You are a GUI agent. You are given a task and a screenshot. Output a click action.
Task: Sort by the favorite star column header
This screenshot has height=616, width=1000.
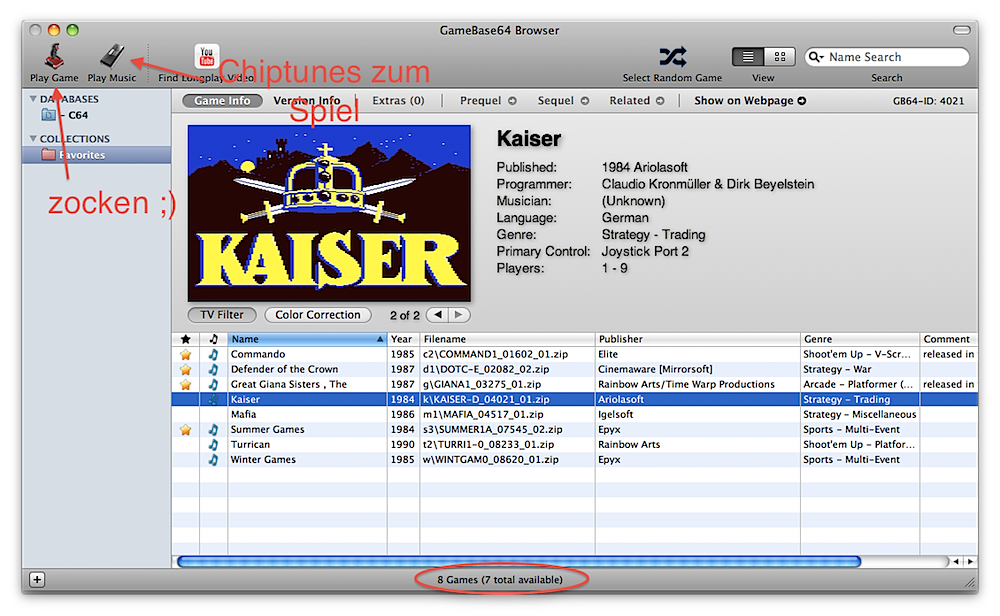186,339
